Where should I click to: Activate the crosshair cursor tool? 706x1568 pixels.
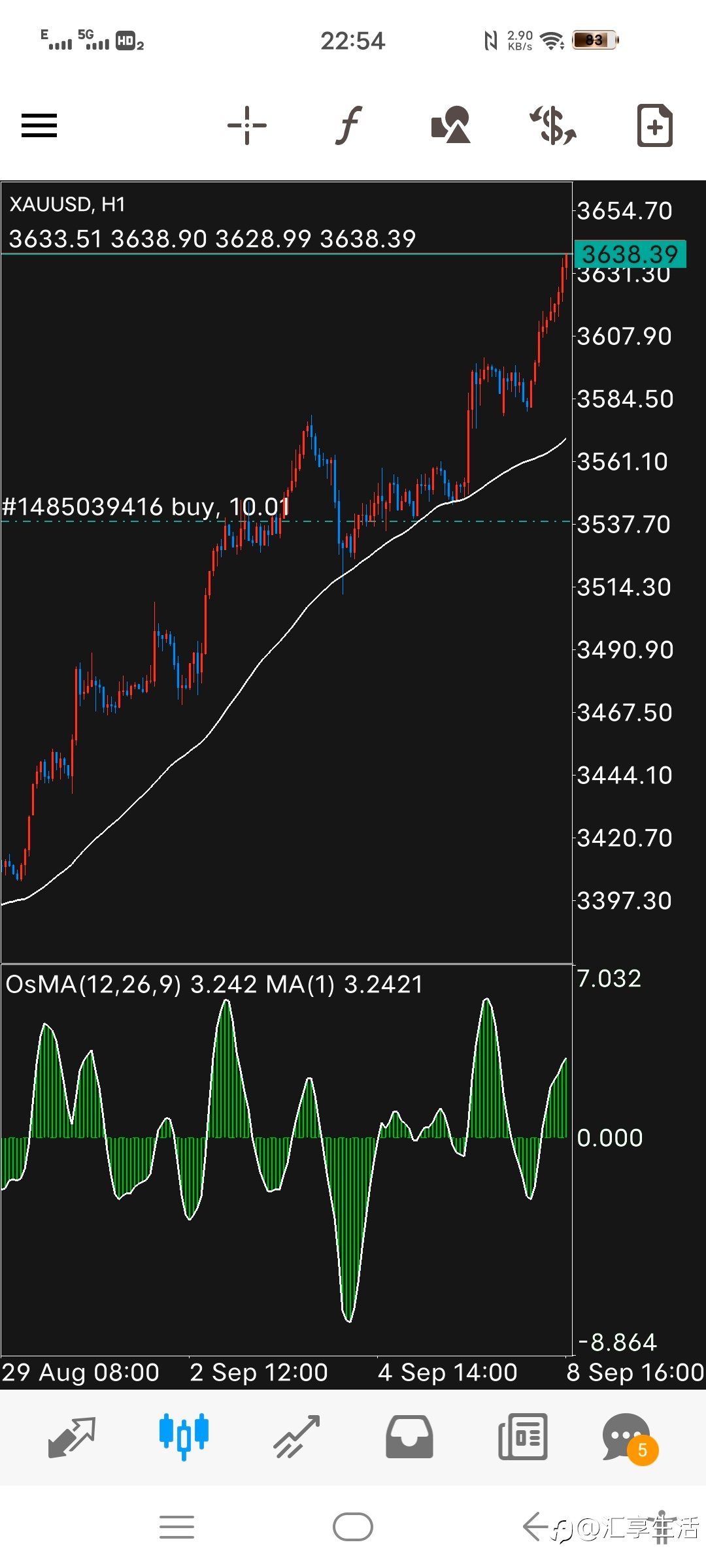[247, 125]
